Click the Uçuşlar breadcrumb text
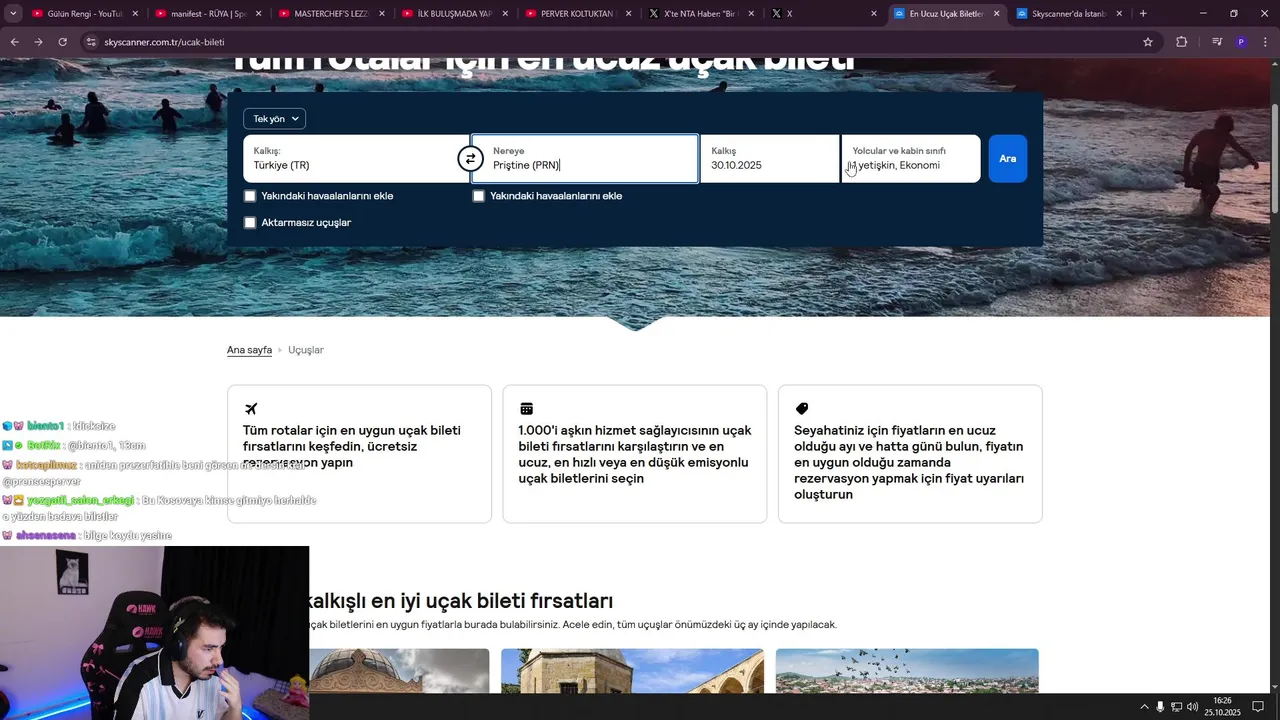 click(306, 350)
